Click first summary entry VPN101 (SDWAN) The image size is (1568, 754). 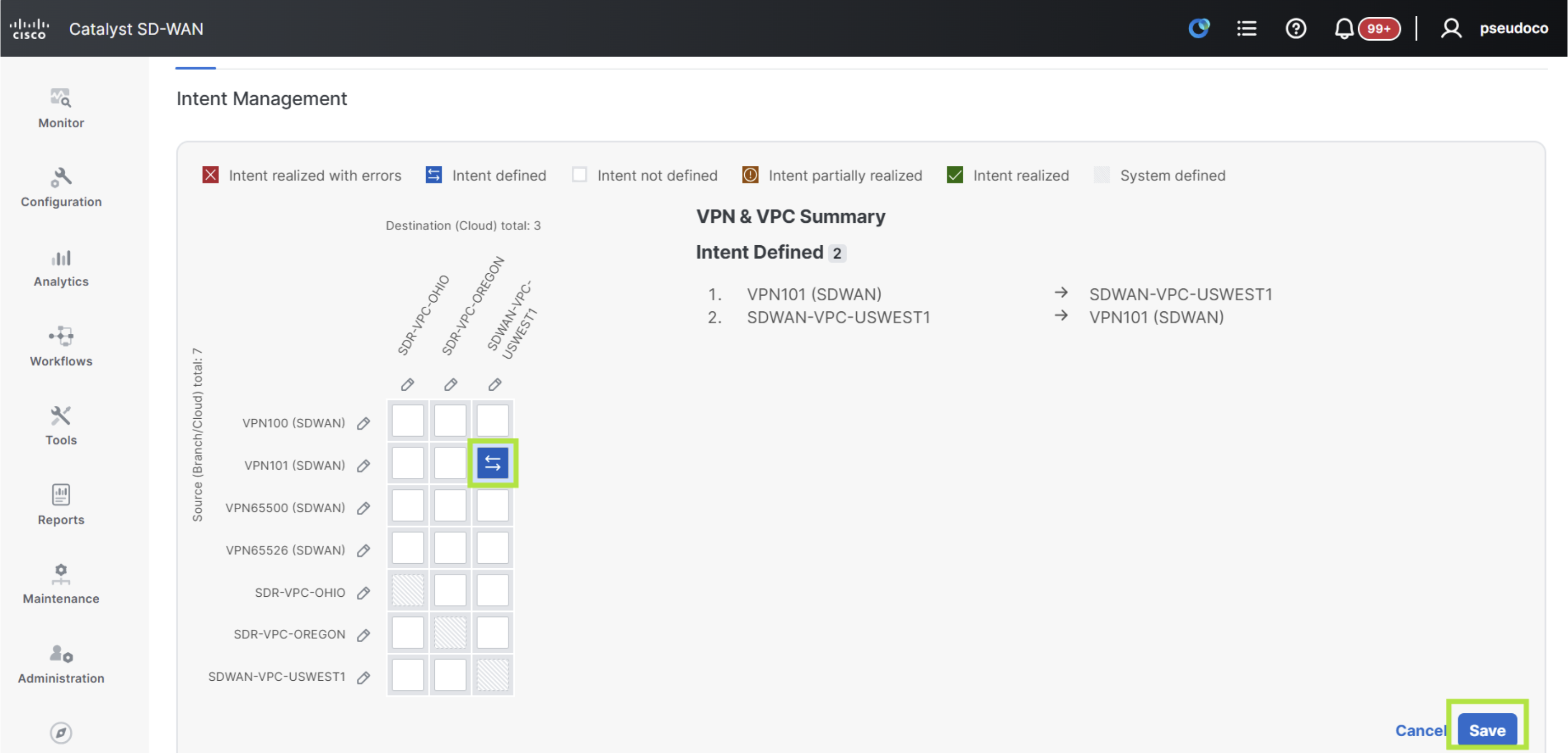tap(815, 295)
